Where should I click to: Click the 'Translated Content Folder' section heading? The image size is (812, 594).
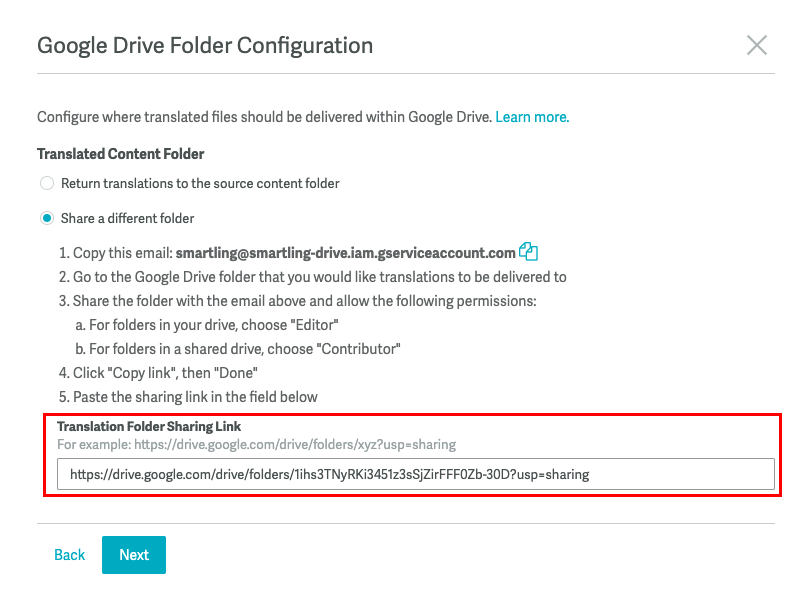pyautogui.click(x=120, y=154)
